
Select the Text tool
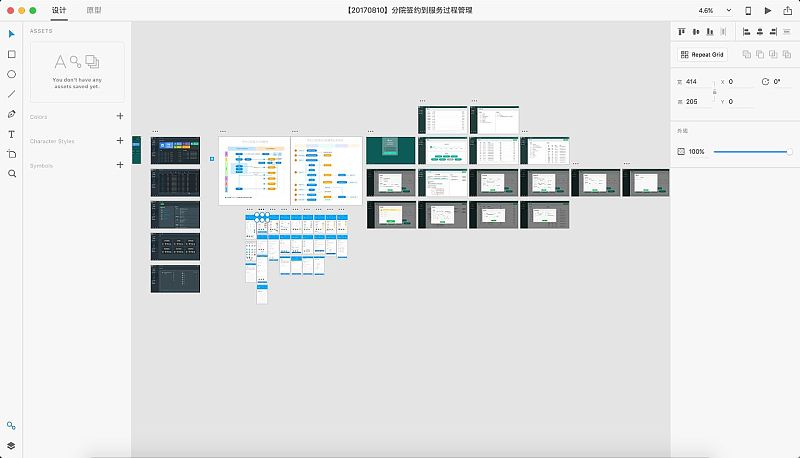pos(11,134)
